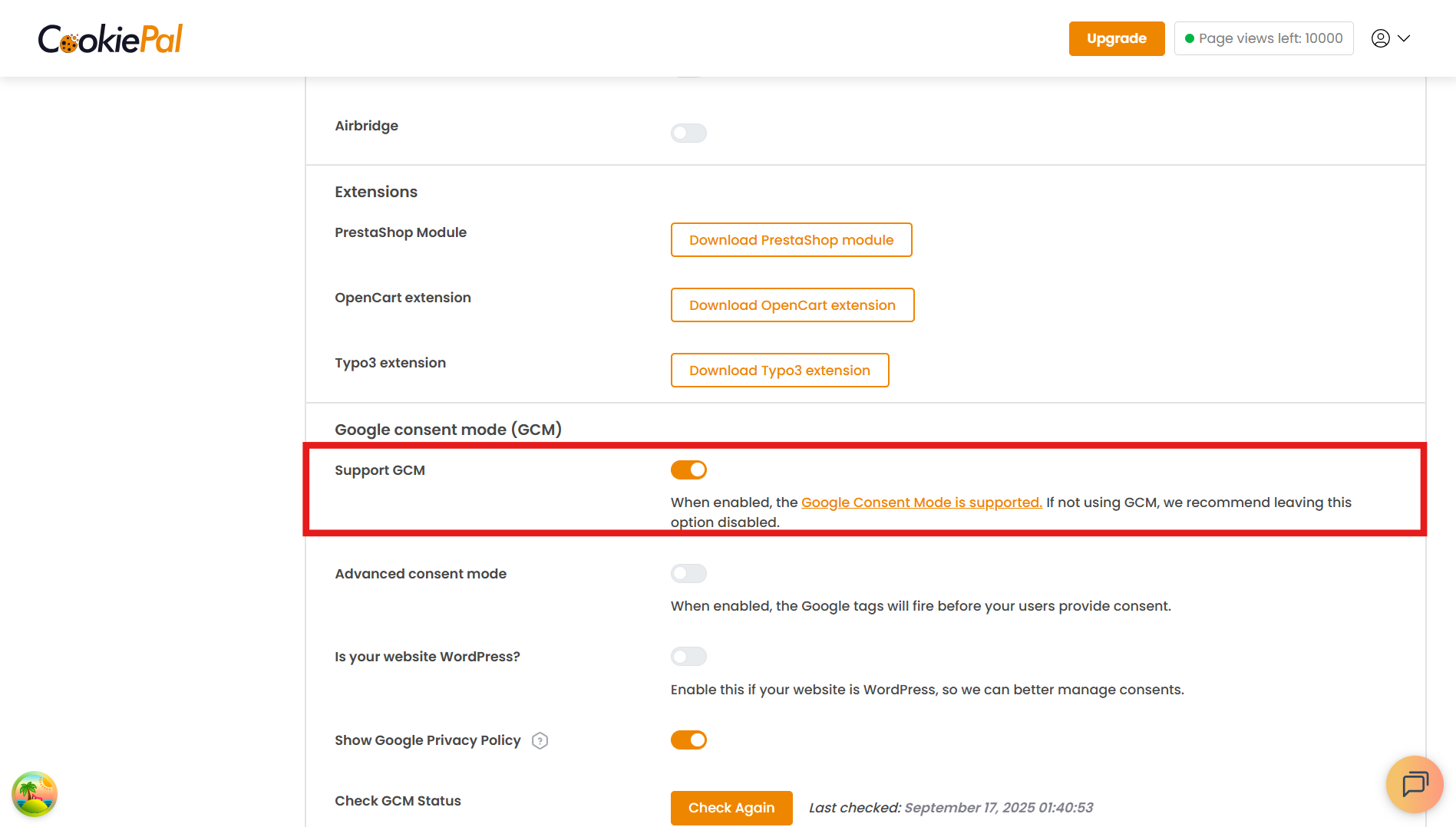The width and height of the screenshot is (1456, 827).
Task: Open the chat support bubble
Action: pos(1415,785)
